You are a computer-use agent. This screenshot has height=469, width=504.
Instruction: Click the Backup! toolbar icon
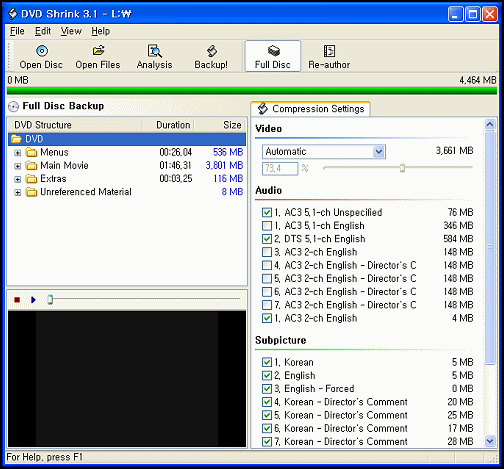coord(212,51)
